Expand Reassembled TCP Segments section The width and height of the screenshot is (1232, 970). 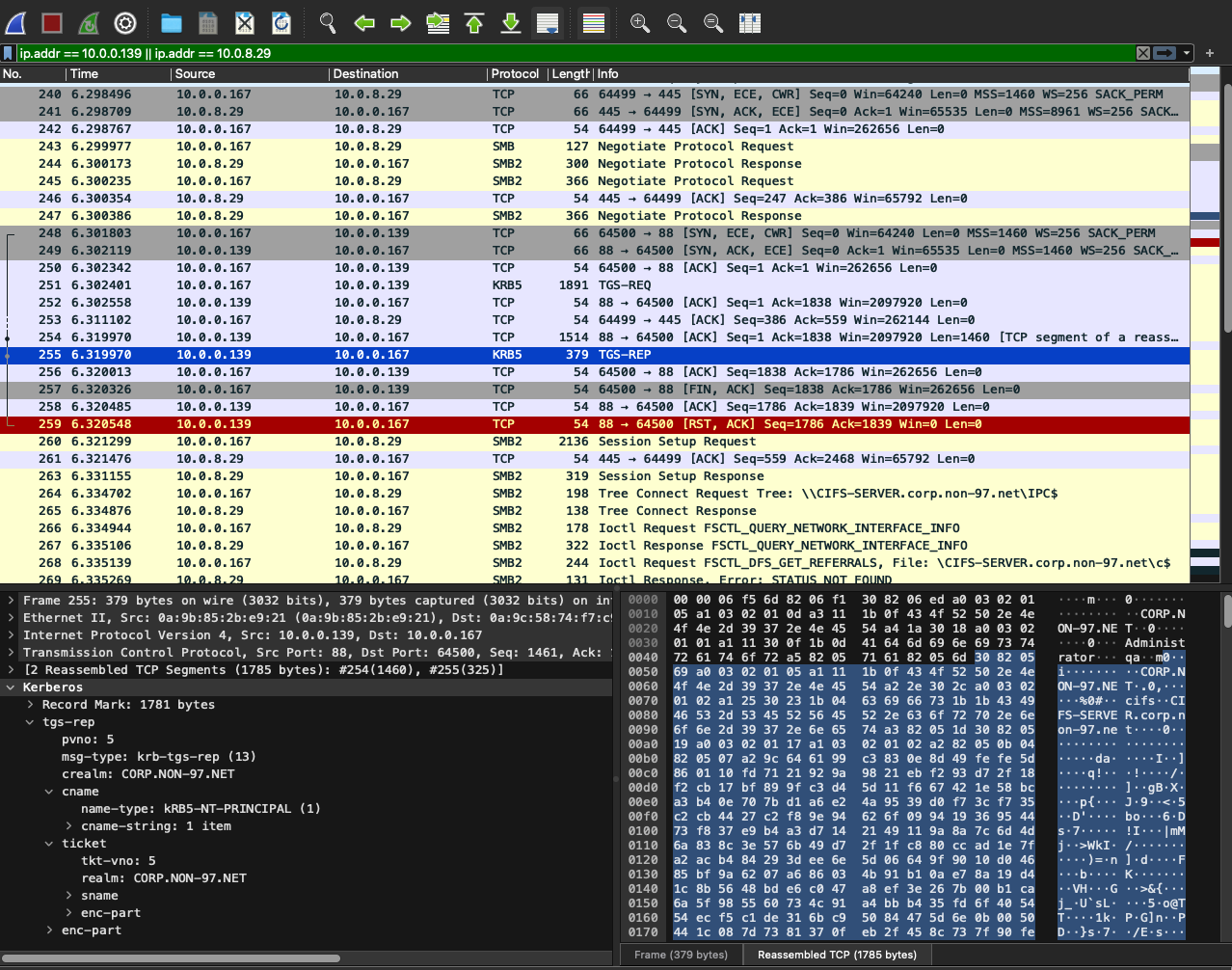(x=11, y=670)
